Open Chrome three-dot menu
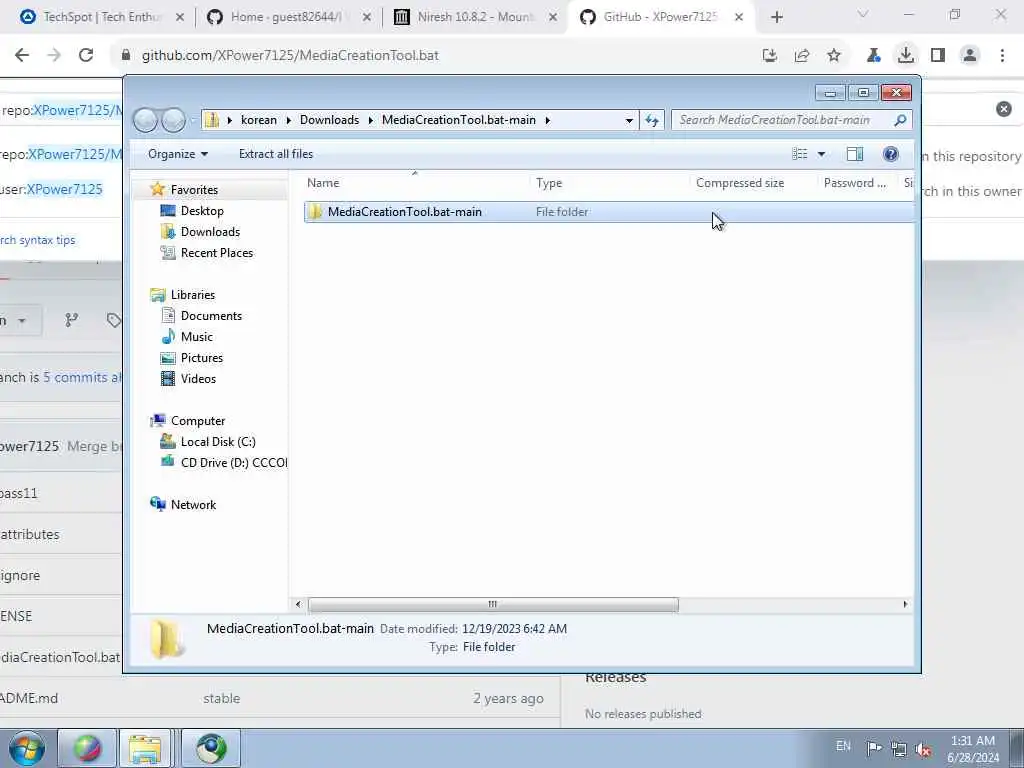 [x=1002, y=56]
